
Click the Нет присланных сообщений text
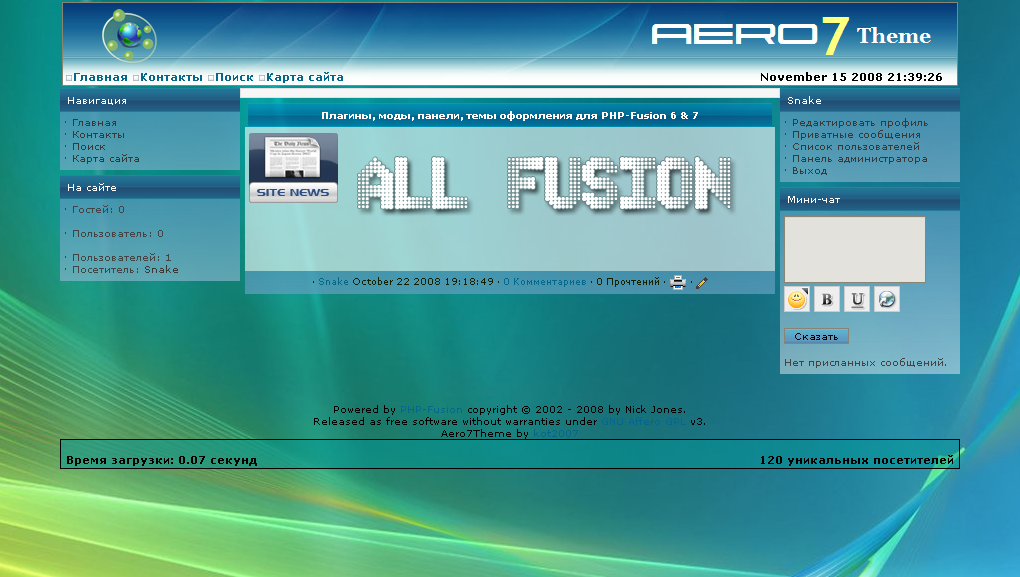coord(865,362)
